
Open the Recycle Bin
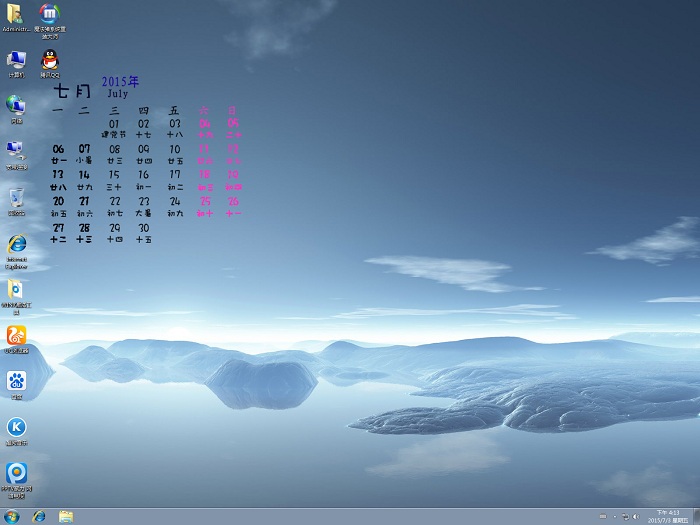tap(16, 197)
